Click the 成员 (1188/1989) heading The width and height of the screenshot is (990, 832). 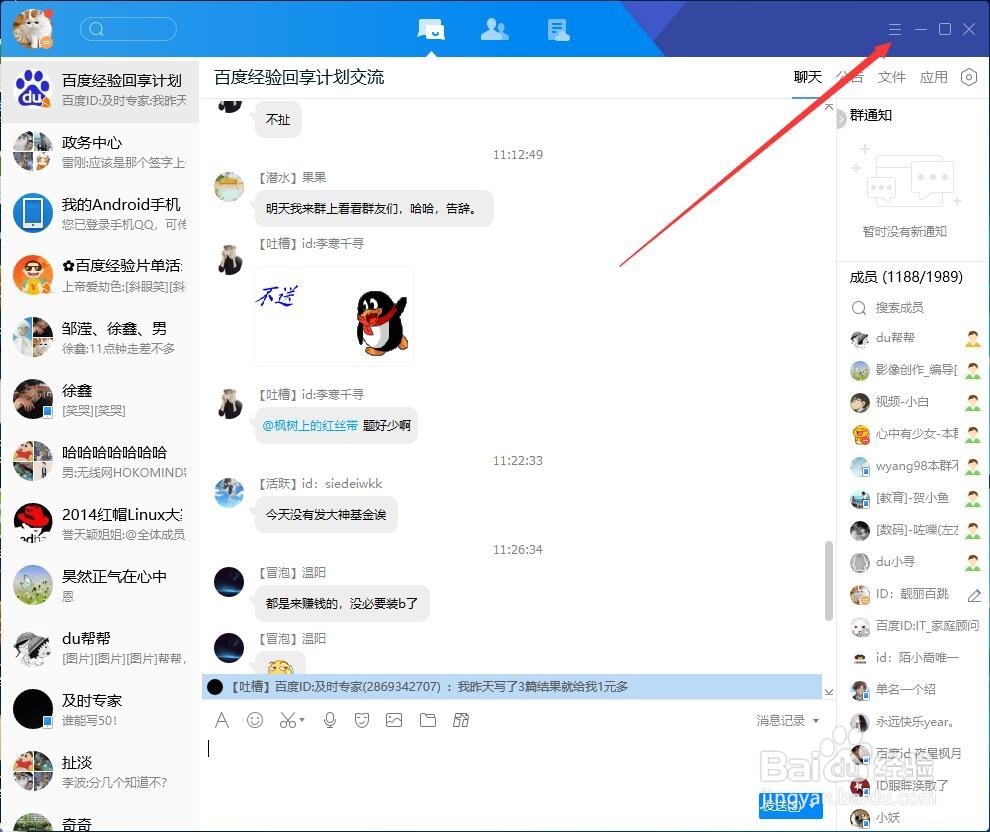coord(905,276)
